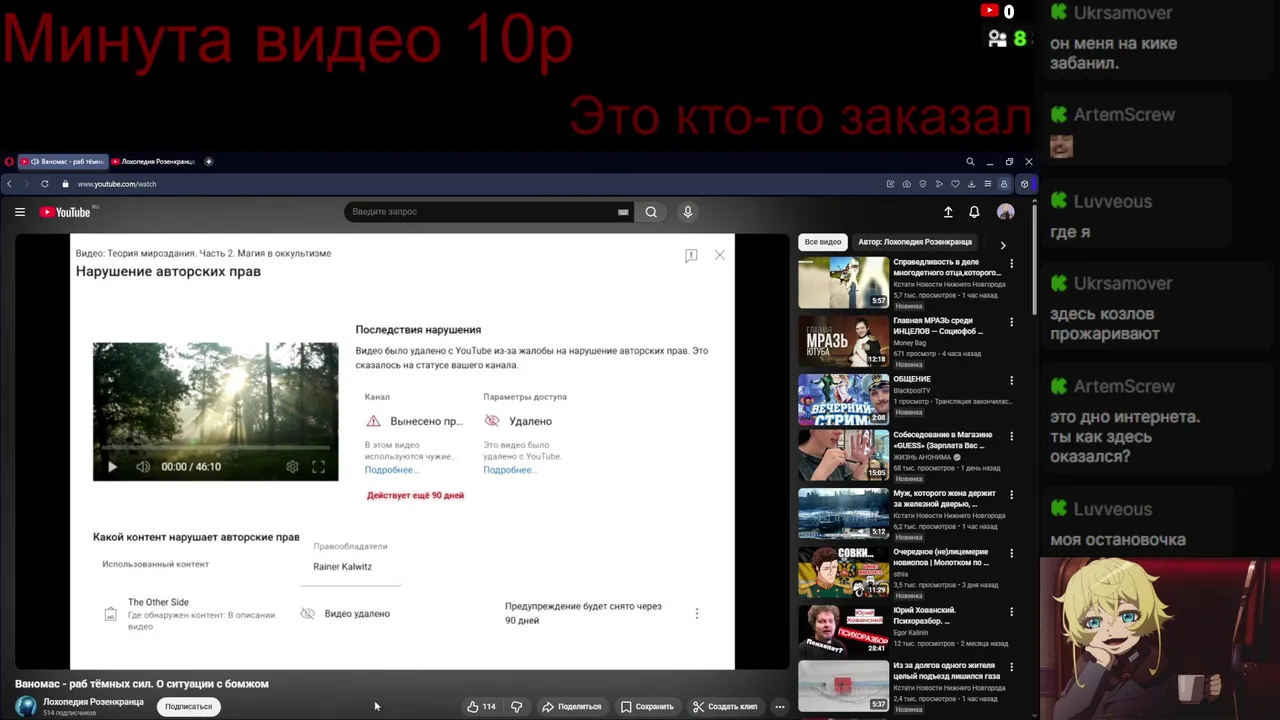Start voice search with microphone icon
This screenshot has height=720, width=1280.
(x=687, y=212)
